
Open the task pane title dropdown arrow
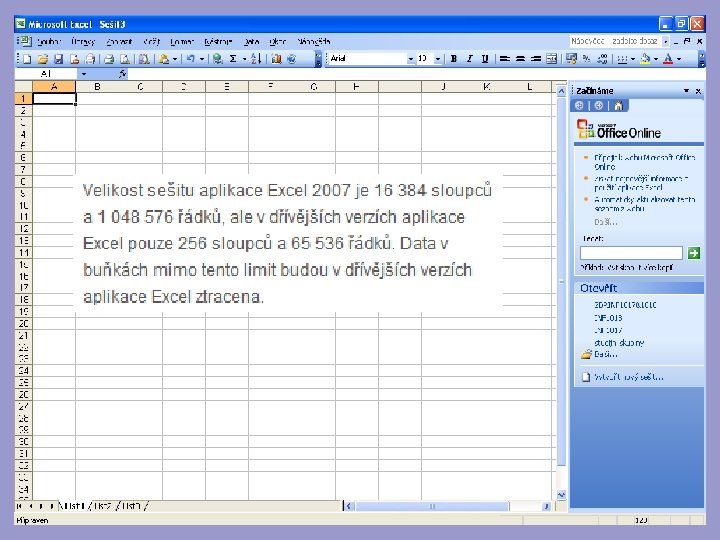686,91
